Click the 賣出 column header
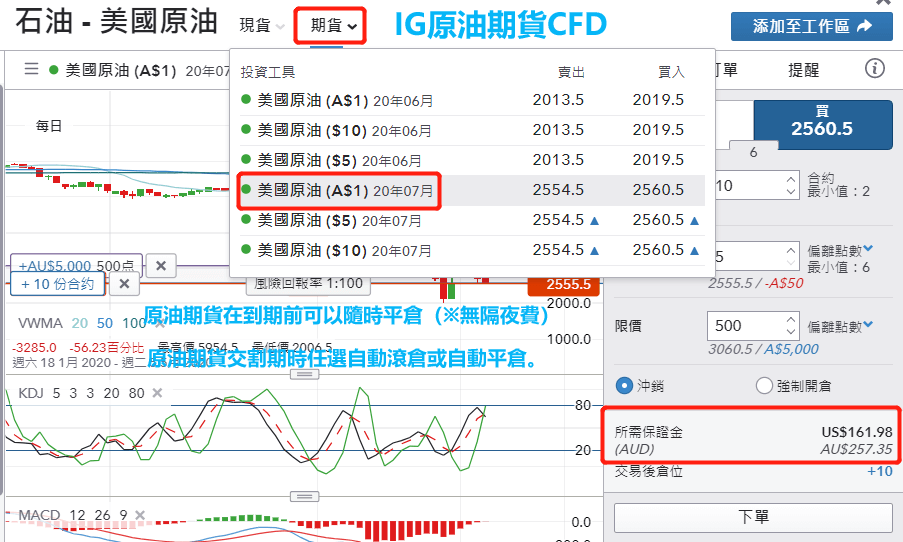Screen dimensions: 903x542 pos(571,72)
